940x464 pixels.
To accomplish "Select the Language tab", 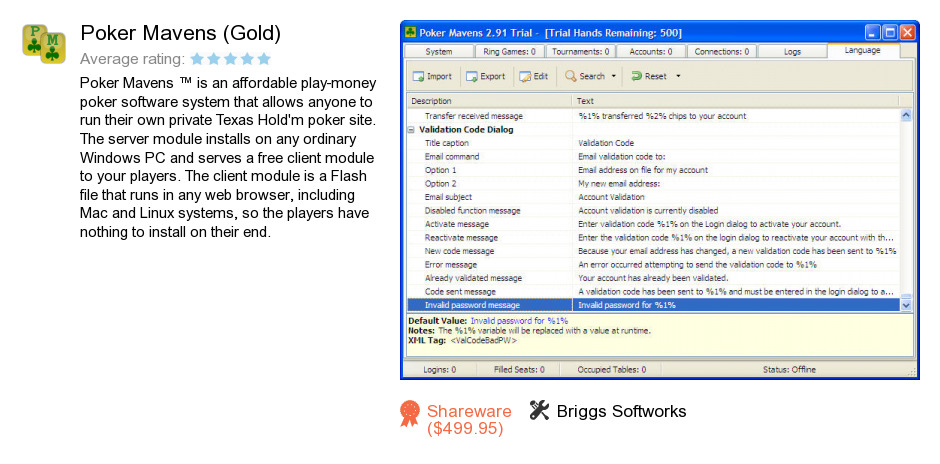I will pos(863,50).
